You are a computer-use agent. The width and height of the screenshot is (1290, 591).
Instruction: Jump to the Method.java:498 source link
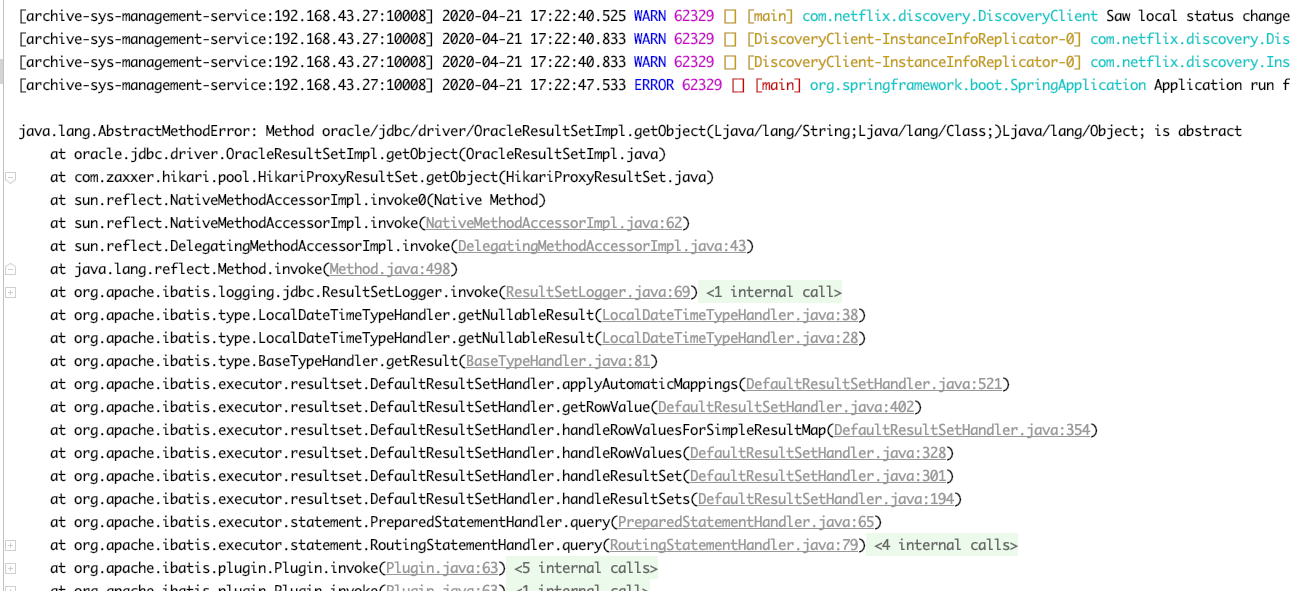click(x=389, y=269)
